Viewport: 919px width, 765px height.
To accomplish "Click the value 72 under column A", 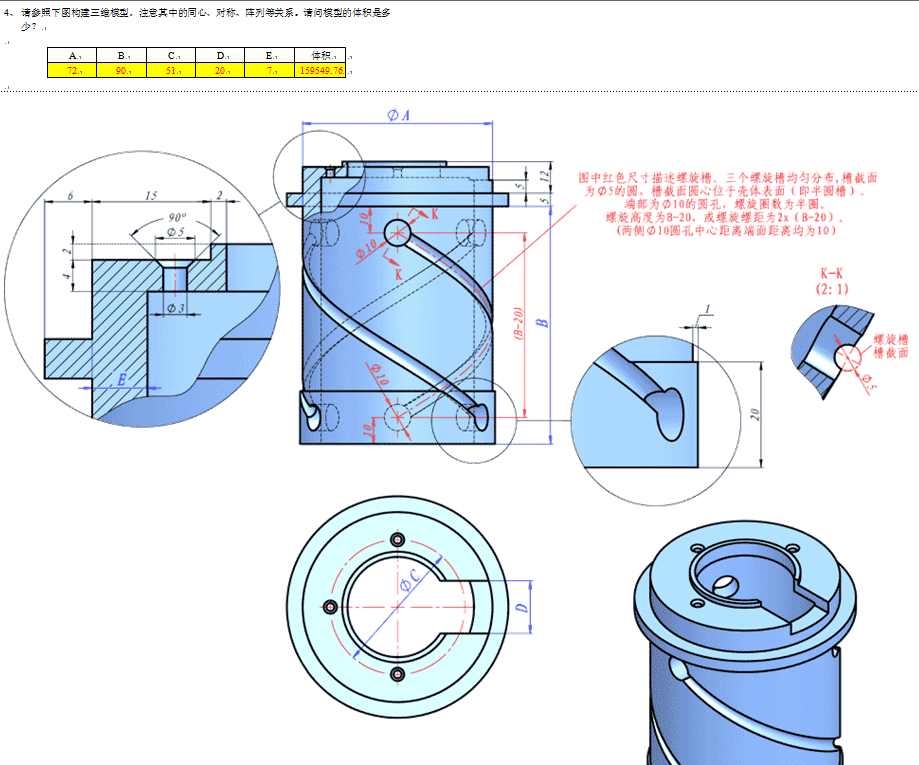I will pyautogui.click(x=72, y=70).
